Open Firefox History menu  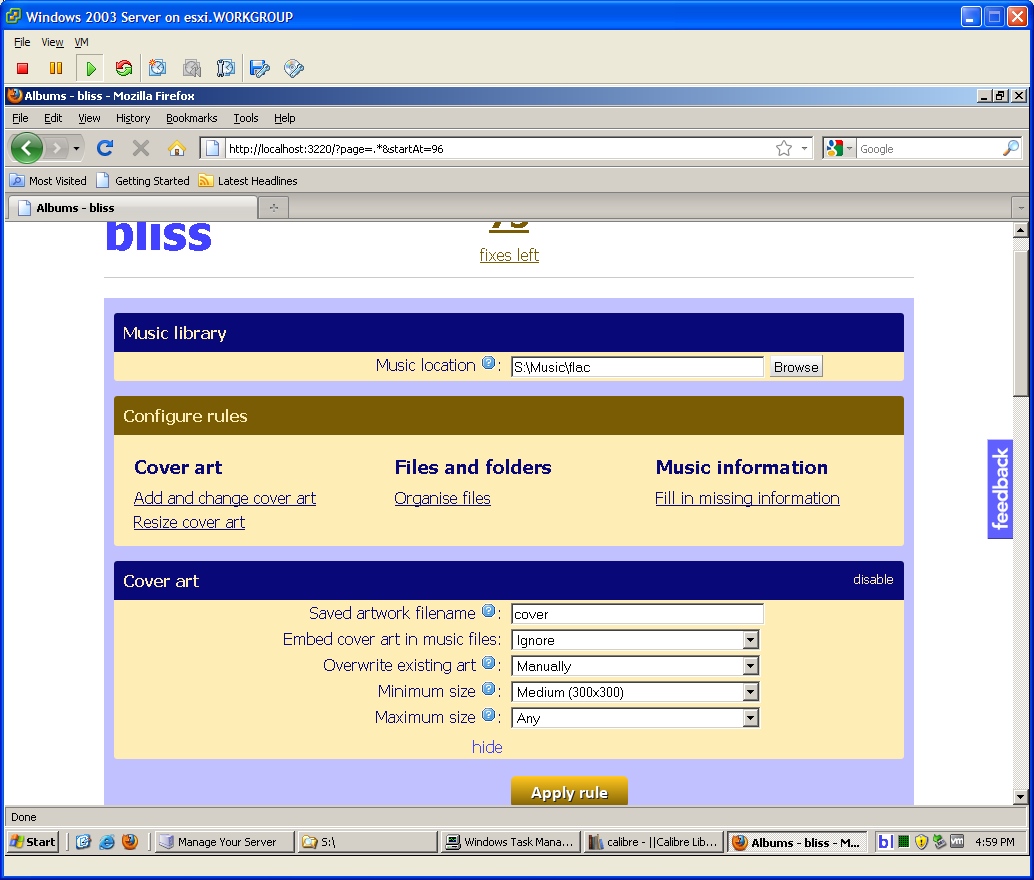133,118
